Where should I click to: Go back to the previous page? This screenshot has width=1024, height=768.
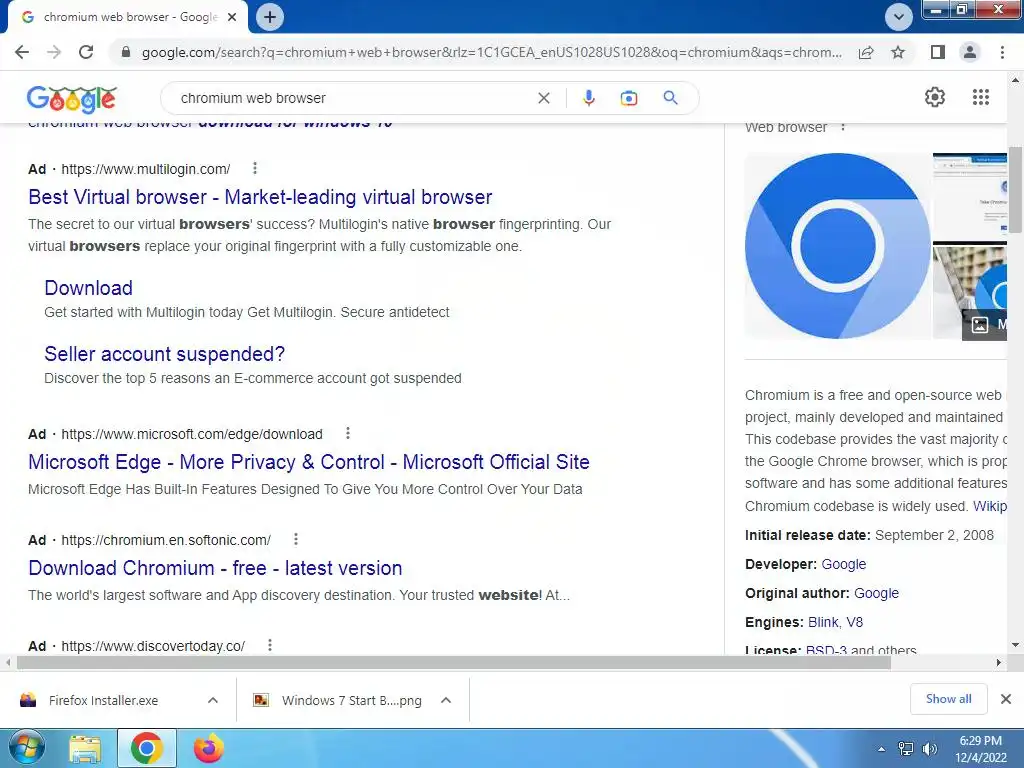pos(22,52)
